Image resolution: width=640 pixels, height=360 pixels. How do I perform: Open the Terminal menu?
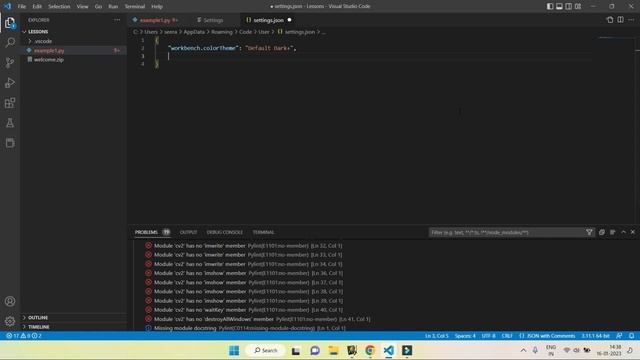coord(135,7)
